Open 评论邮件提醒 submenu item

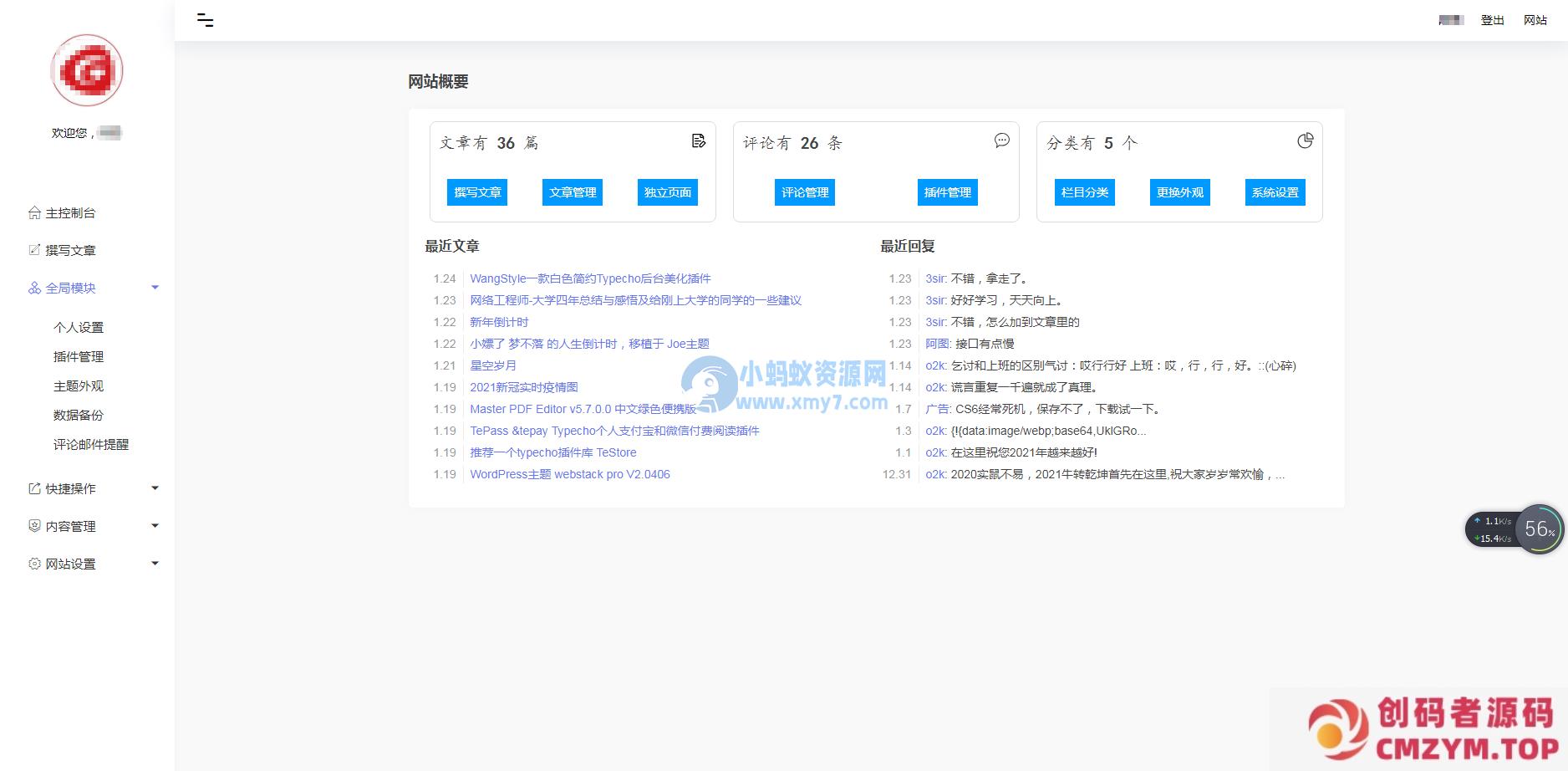91,444
